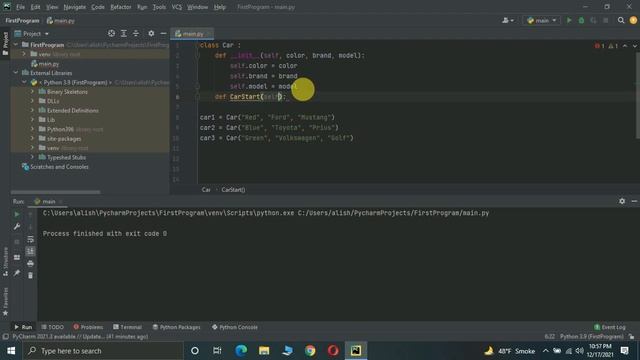The image size is (640, 360).
Task: Click Car breadcrumb below editor
Action: (206, 190)
